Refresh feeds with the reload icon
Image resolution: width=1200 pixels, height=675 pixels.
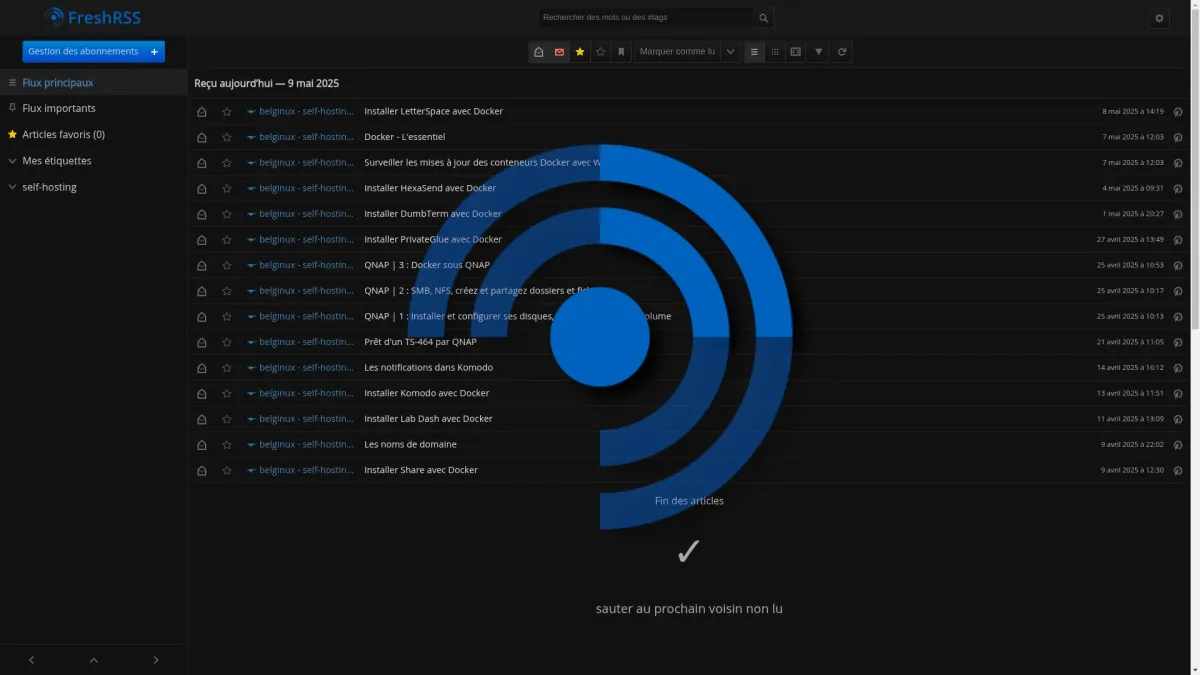(x=842, y=52)
